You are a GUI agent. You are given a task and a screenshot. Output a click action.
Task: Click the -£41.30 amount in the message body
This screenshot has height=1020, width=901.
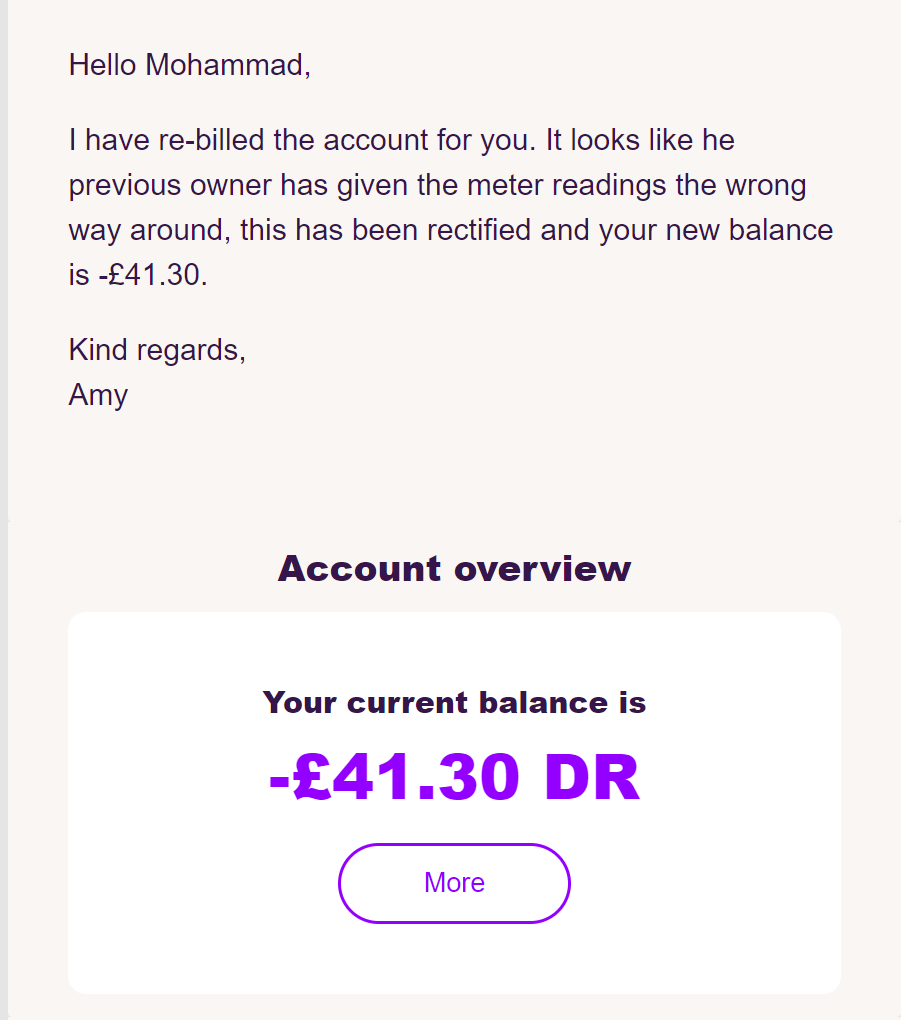coord(153,275)
